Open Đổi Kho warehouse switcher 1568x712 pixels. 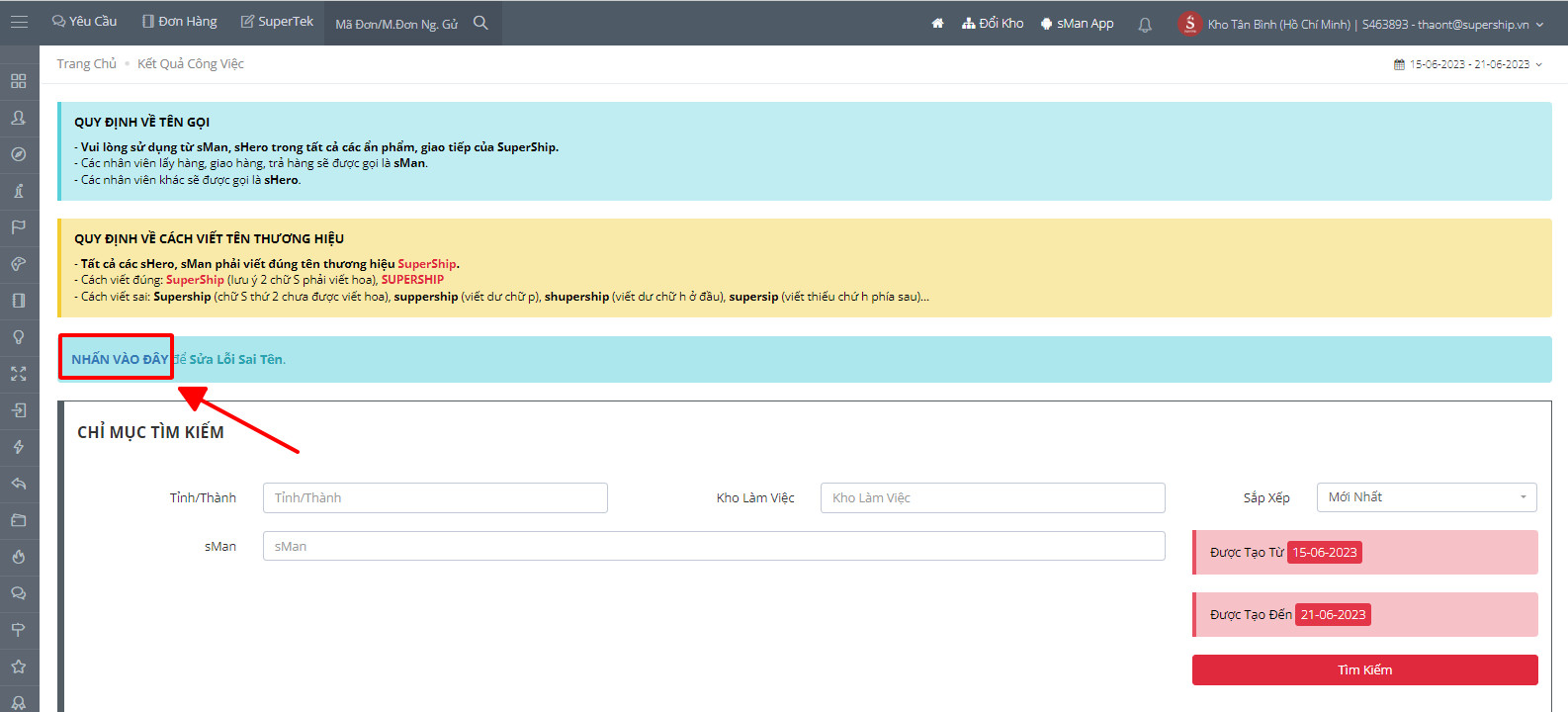tap(993, 23)
